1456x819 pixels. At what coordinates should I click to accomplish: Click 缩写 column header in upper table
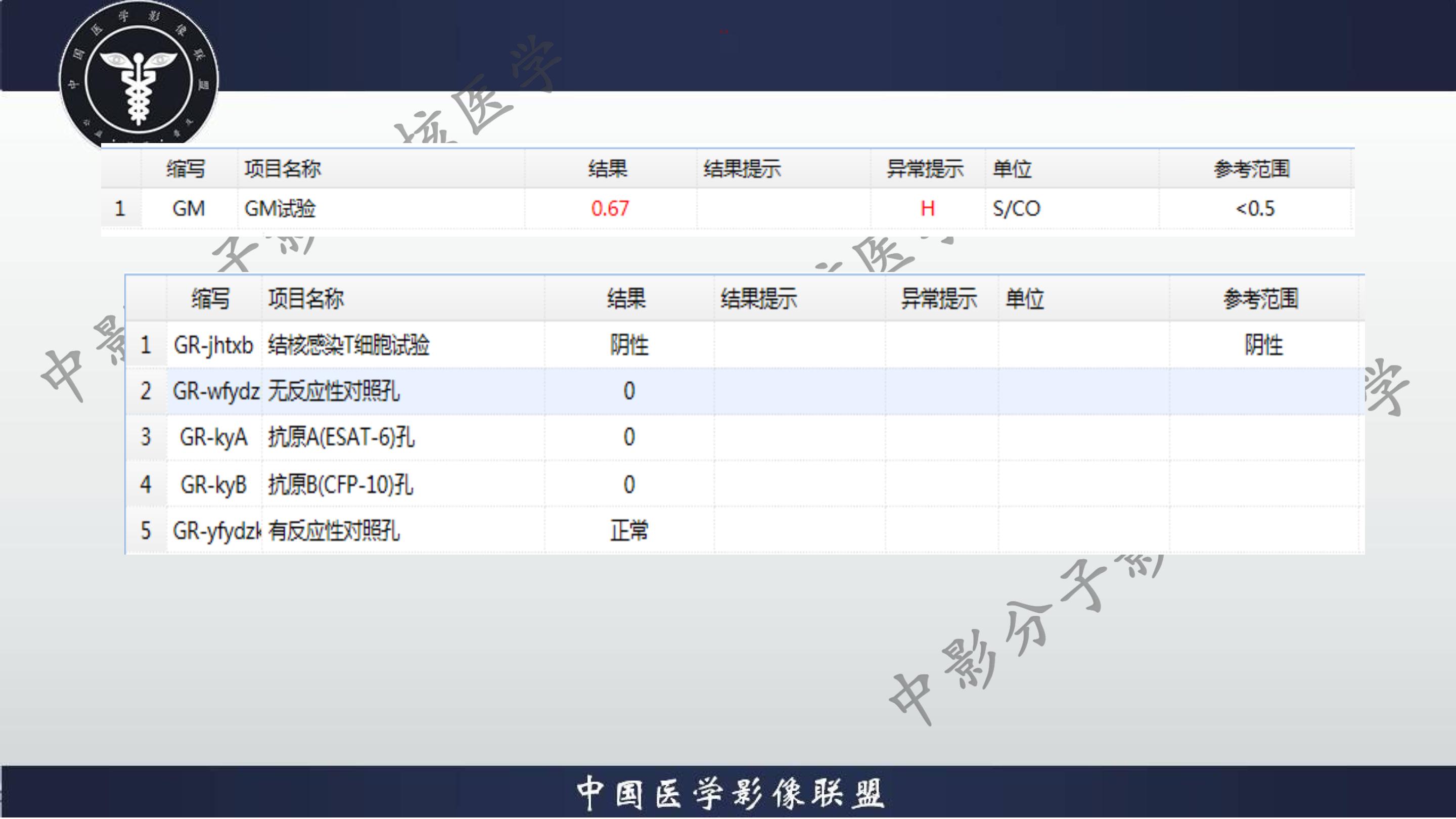[186, 169]
